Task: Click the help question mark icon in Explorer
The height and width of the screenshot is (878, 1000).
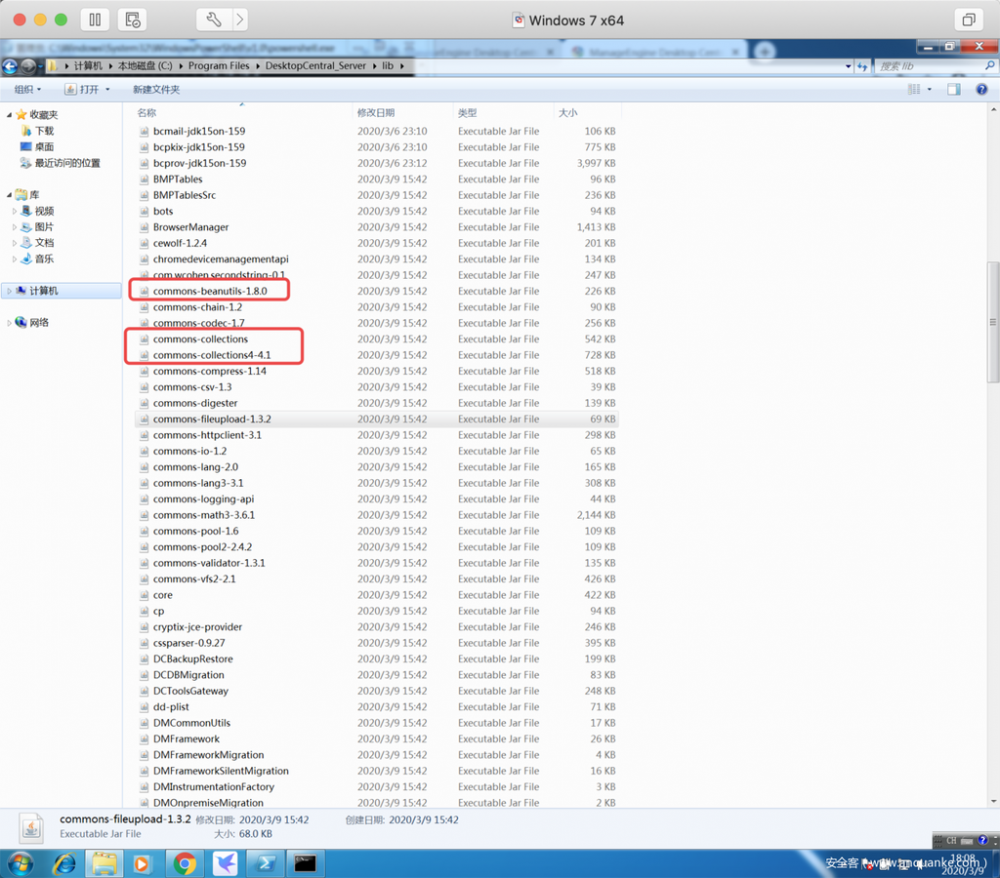Action: [x=982, y=89]
